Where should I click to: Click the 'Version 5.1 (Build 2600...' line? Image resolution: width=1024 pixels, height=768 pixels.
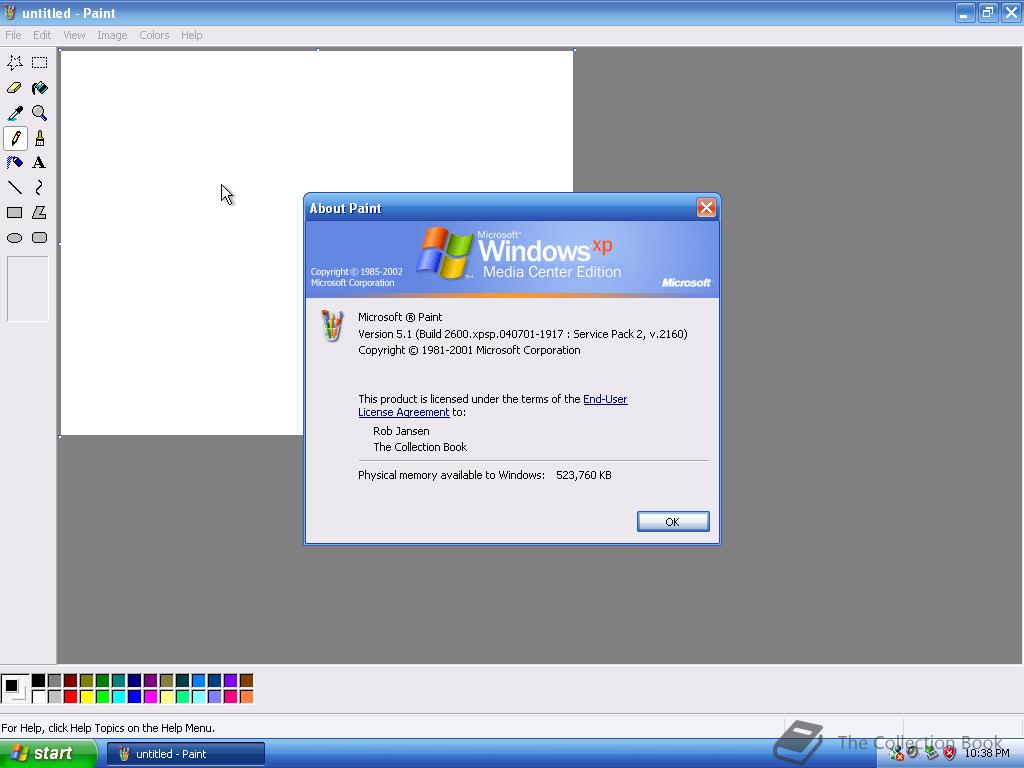(522, 334)
